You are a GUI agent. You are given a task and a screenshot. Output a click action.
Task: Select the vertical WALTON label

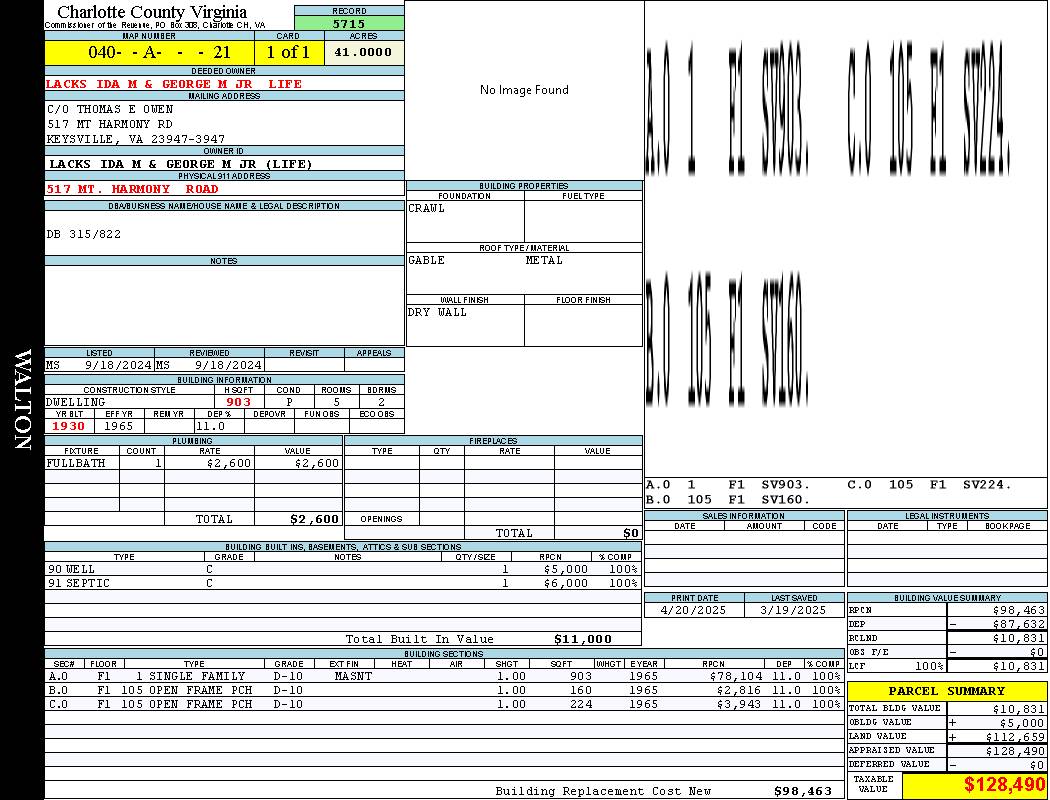[23, 399]
